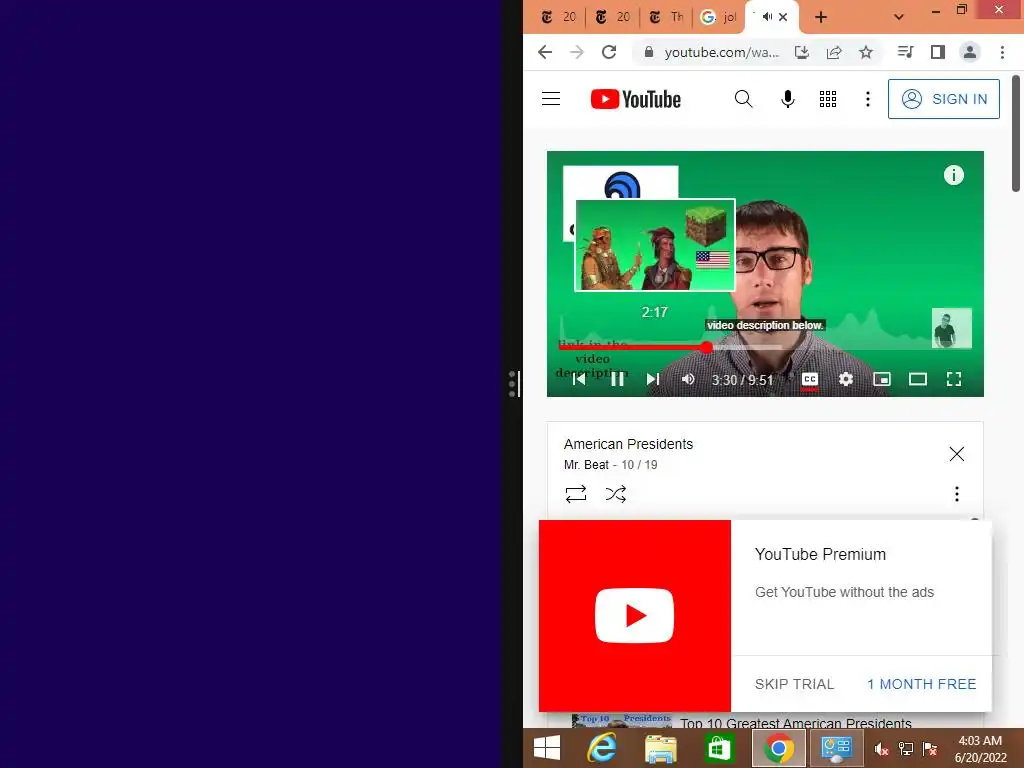Open Chrome media controls icon
The height and width of the screenshot is (768, 1024).
[x=905, y=52]
